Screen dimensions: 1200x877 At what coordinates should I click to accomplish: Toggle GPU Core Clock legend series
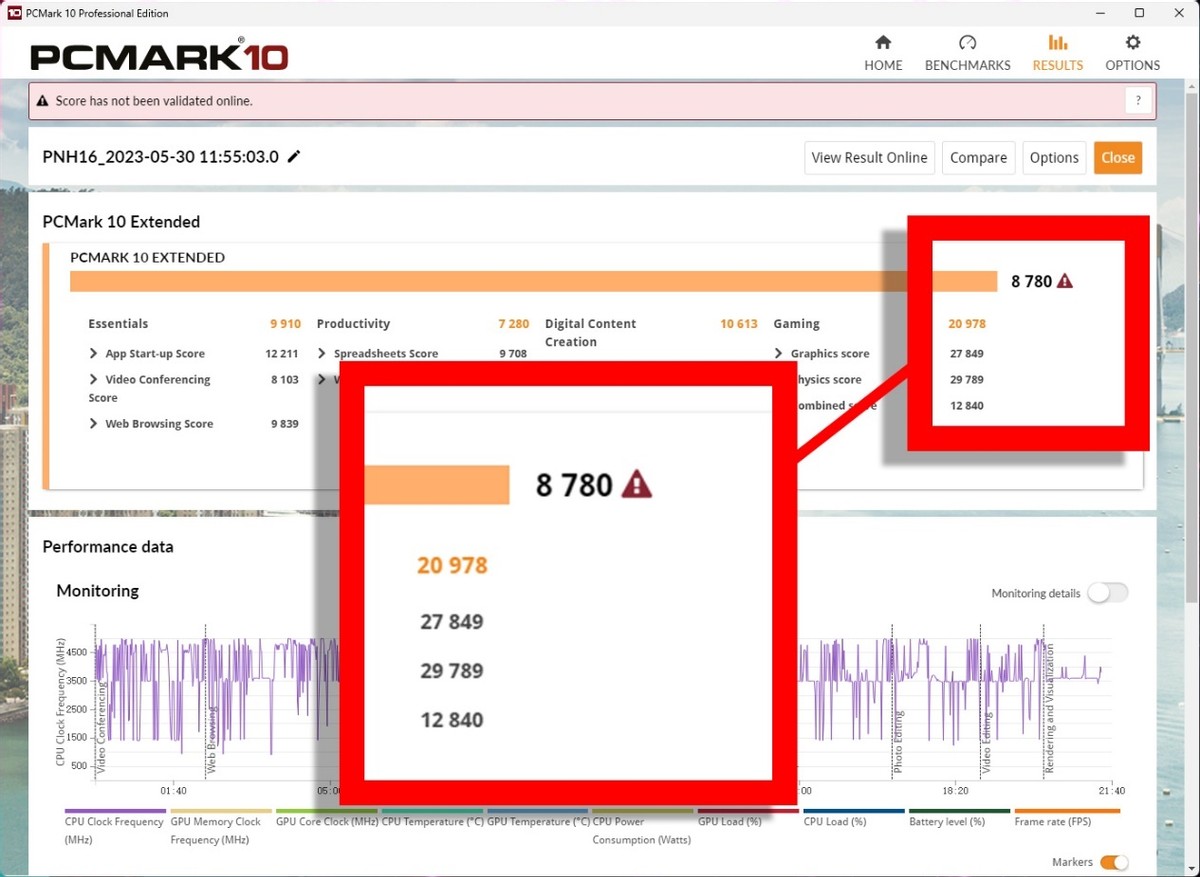pos(326,818)
